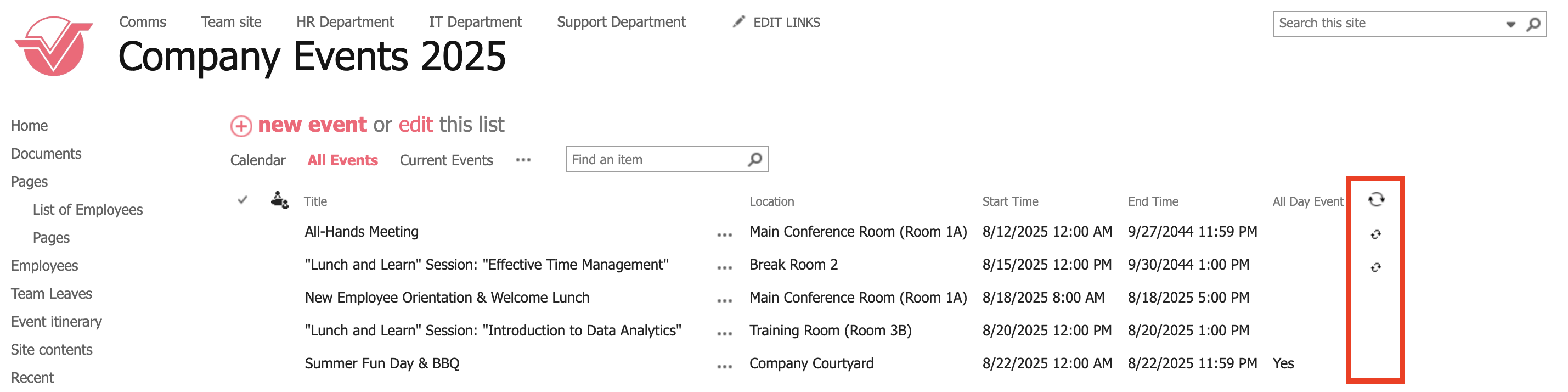Screen dimensions: 1568x392
Task: Switch to the Calendar view
Action: 257,161
